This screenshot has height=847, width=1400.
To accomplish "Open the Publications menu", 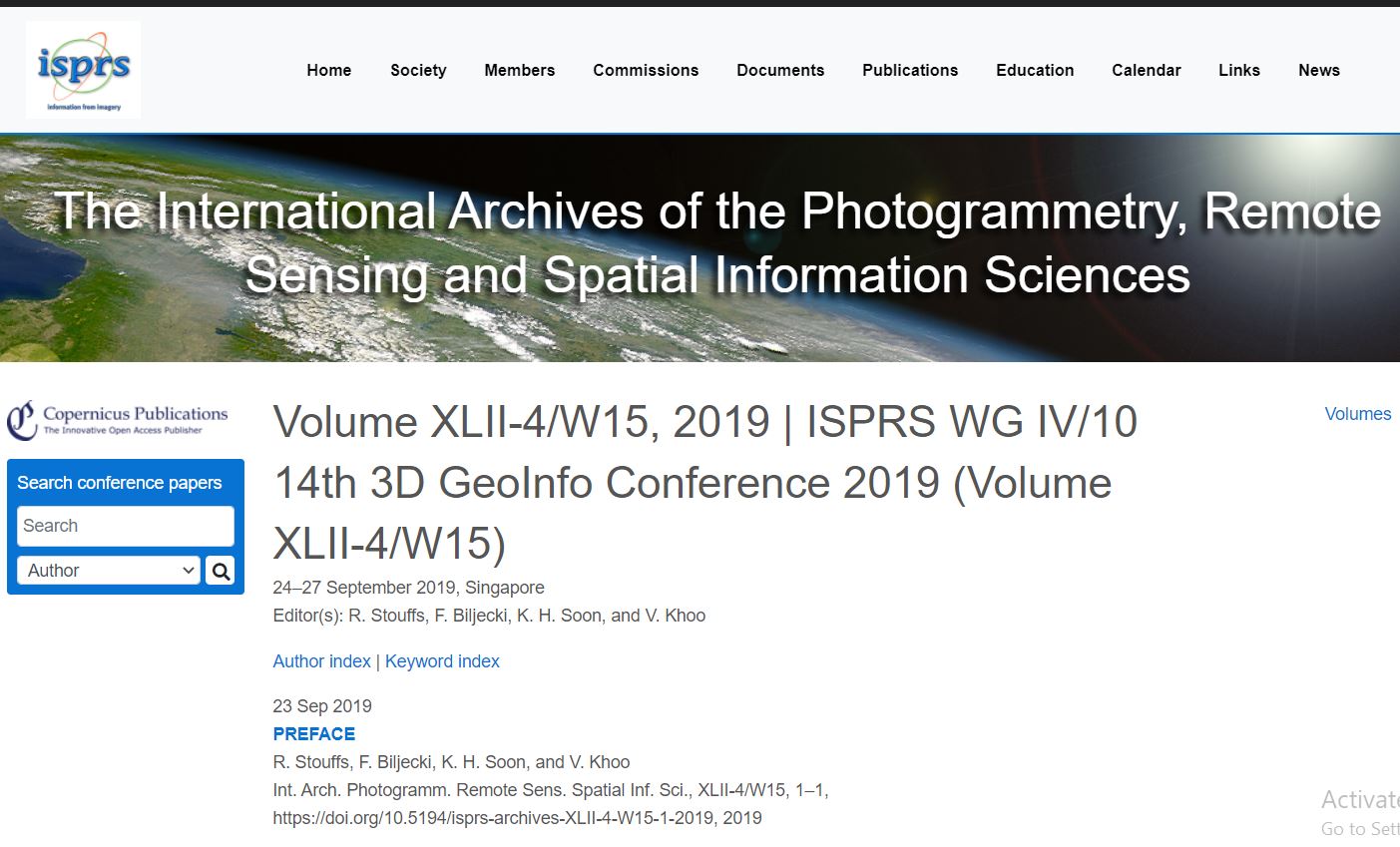I will (910, 70).
